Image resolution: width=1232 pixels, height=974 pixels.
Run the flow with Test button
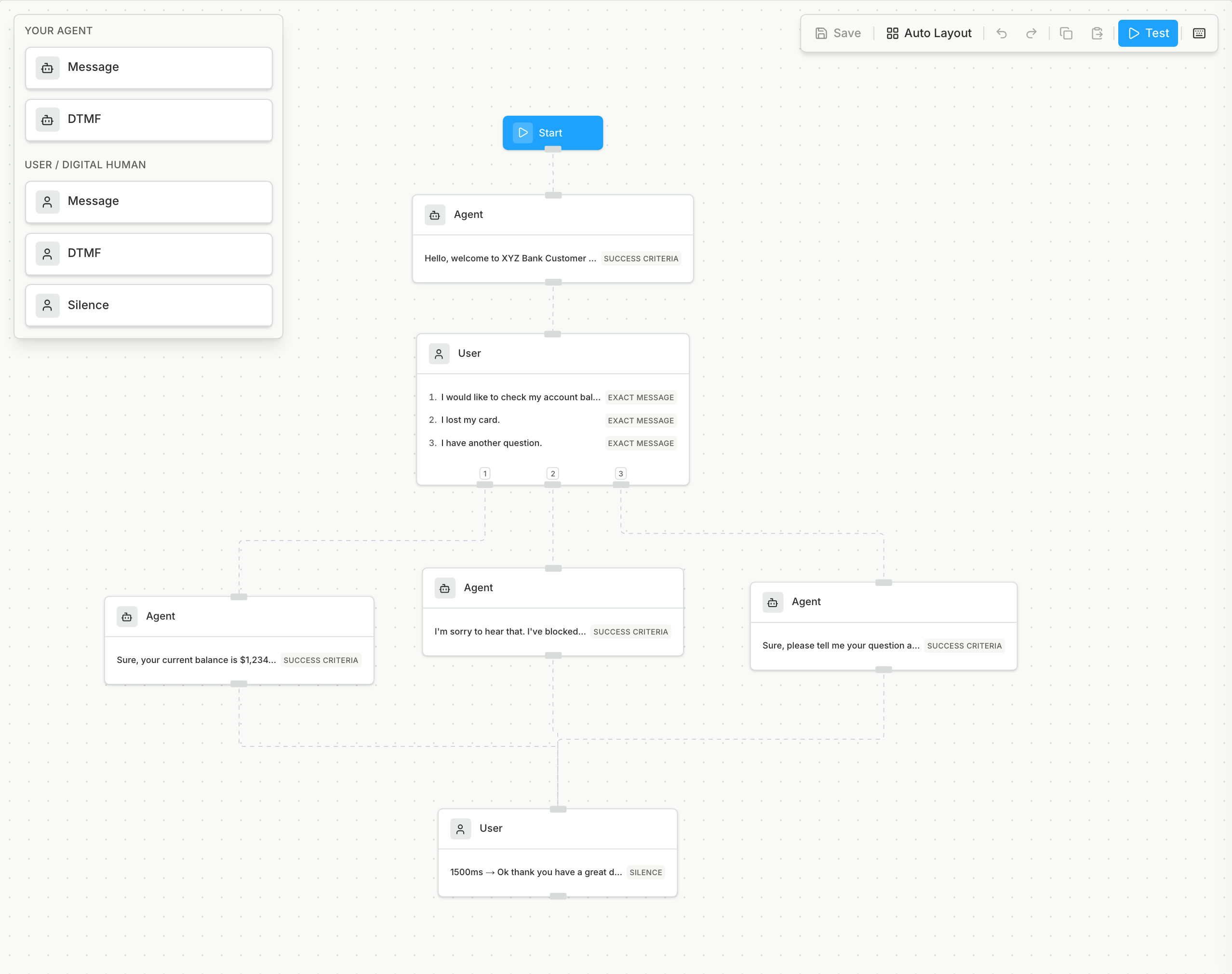(1148, 33)
